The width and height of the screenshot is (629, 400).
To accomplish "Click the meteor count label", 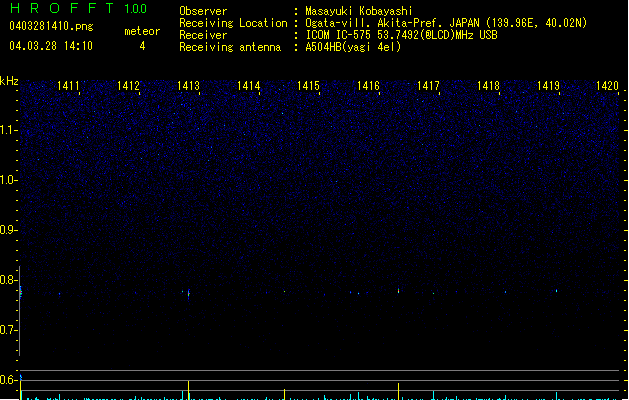I will (142, 31).
